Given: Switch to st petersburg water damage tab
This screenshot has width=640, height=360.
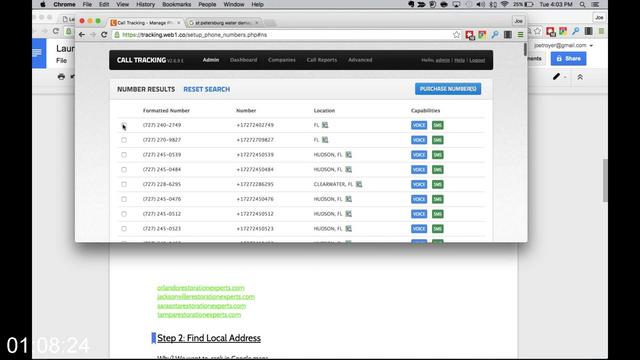Looking at the screenshot, I should click(223, 23).
